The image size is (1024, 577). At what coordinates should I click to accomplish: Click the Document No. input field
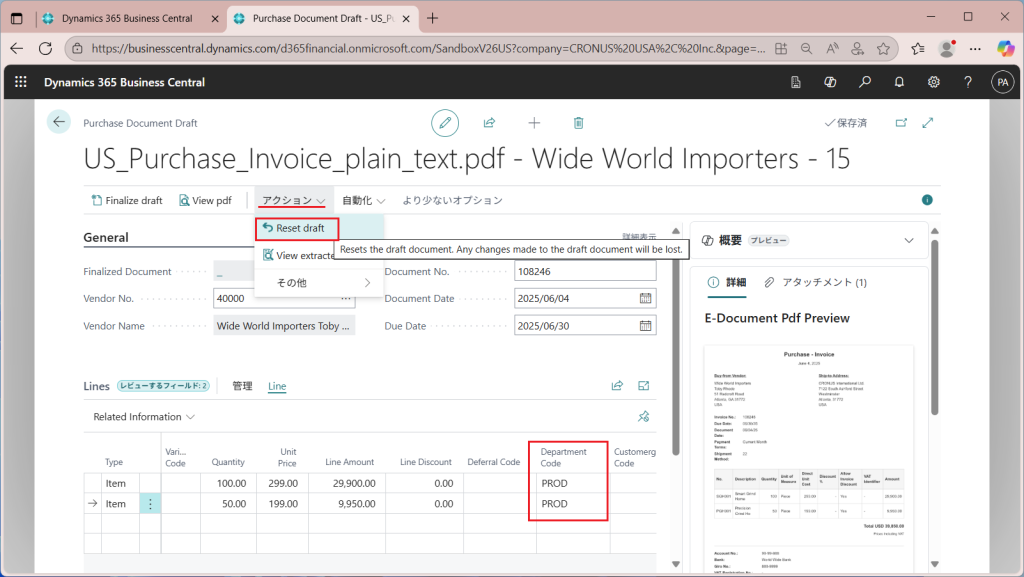click(x=585, y=272)
